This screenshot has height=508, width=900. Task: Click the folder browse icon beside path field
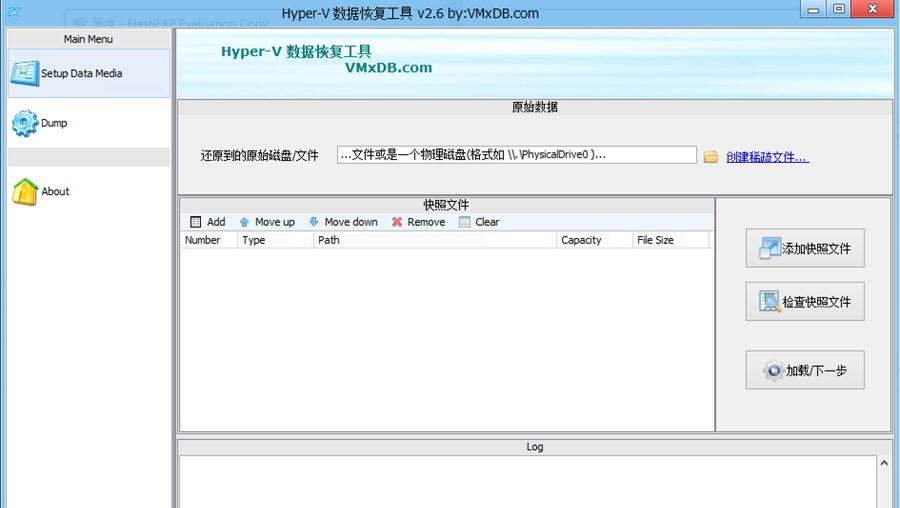(711, 156)
